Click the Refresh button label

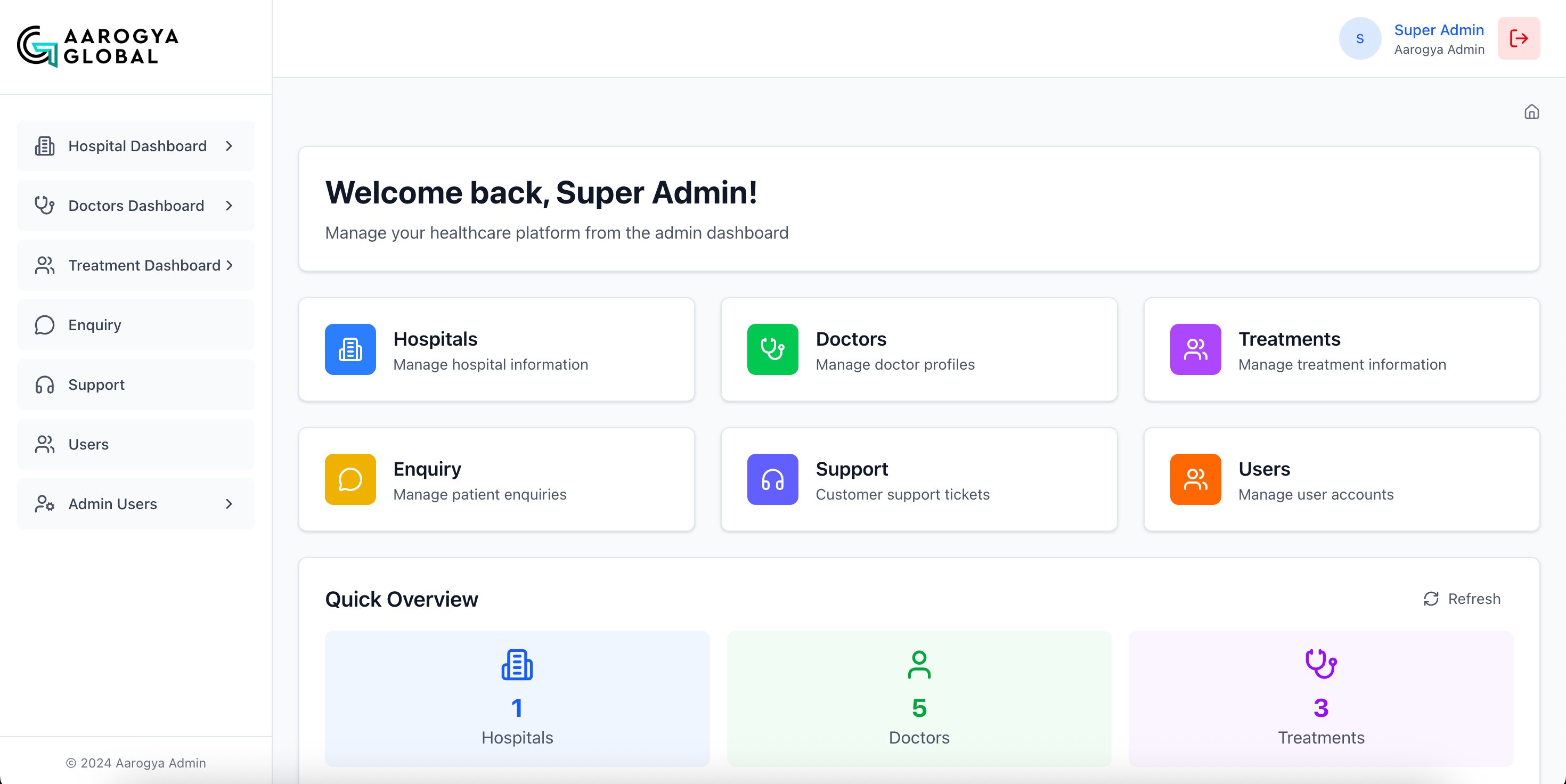[1474, 599]
